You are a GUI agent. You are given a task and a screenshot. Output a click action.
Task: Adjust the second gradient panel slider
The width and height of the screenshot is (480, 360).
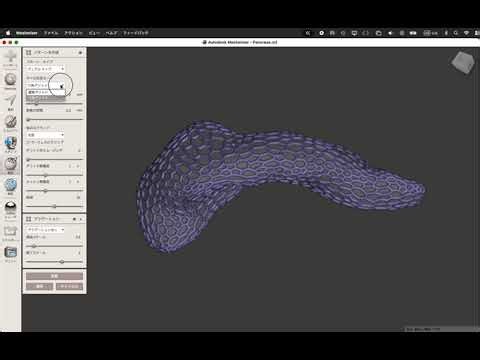(54, 262)
